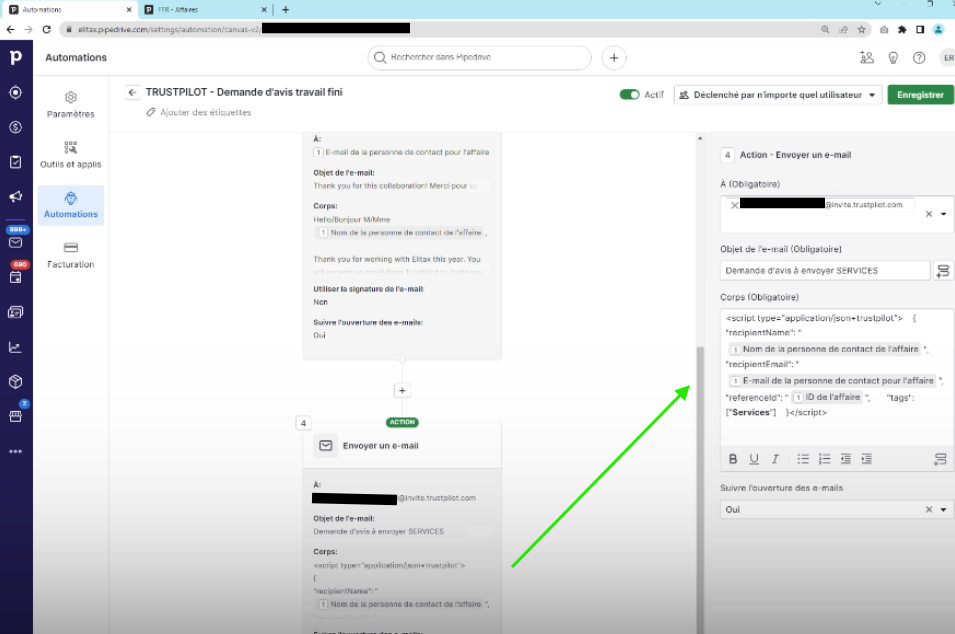Image resolution: width=955 pixels, height=634 pixels.
Task: Click the quick add plus button
Action: [x=614, y=58]
